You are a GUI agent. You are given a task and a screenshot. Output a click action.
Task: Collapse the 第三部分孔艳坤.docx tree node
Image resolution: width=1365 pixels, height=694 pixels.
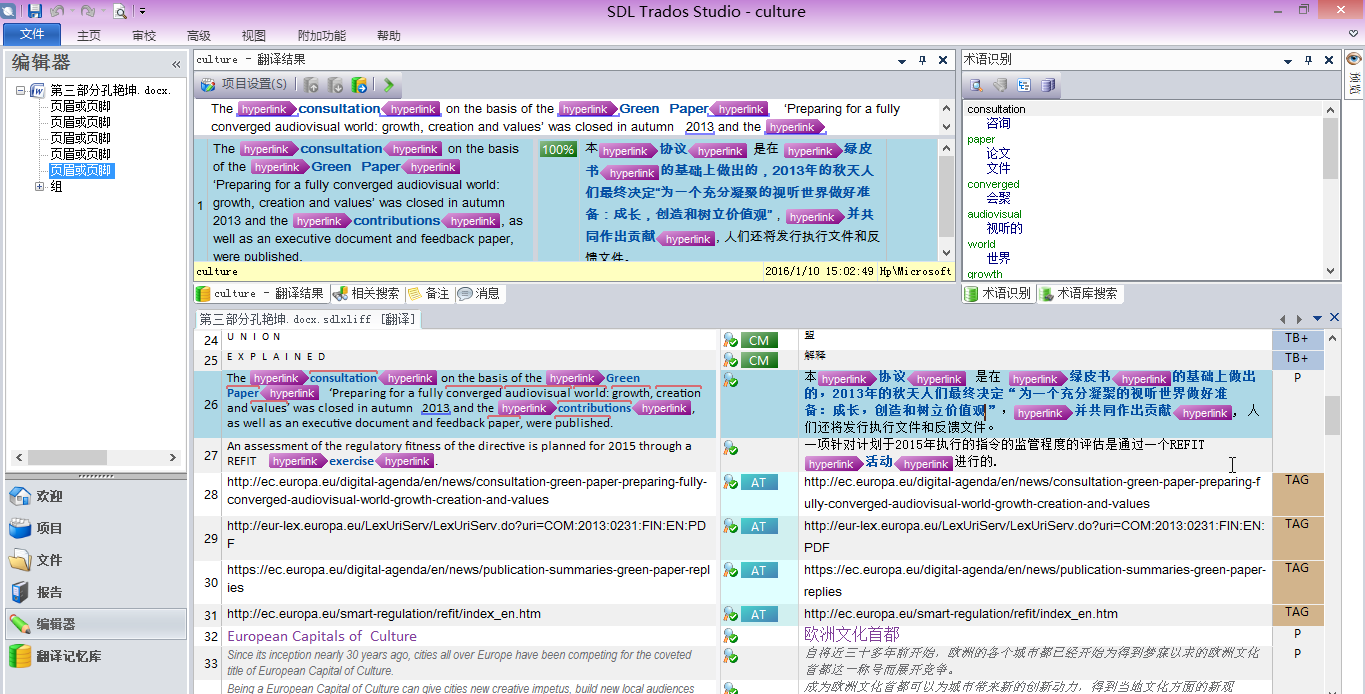pyautogui.click(x=21, y=90)
